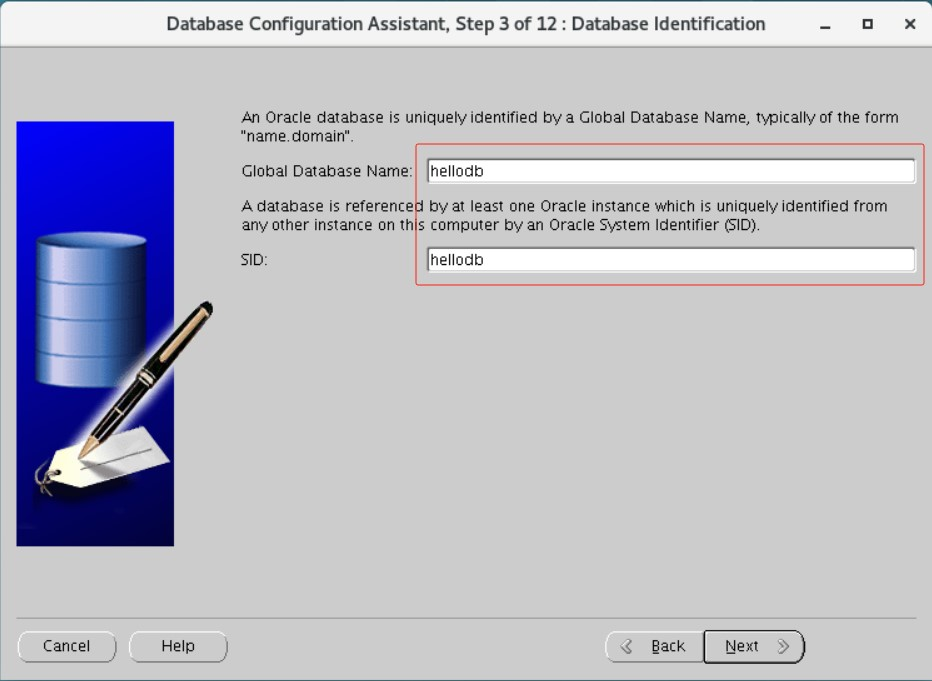Minimize the Database Configuration Assistant window

(825, 25)
